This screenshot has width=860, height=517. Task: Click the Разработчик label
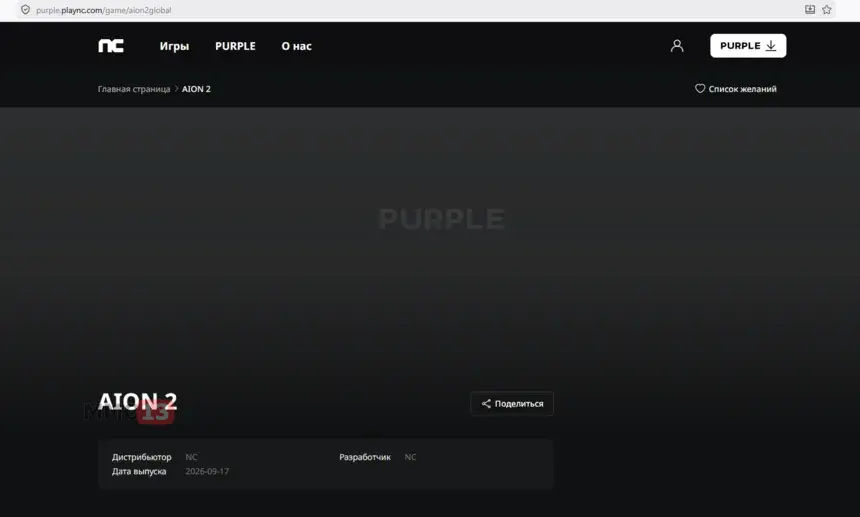[365, 457]
